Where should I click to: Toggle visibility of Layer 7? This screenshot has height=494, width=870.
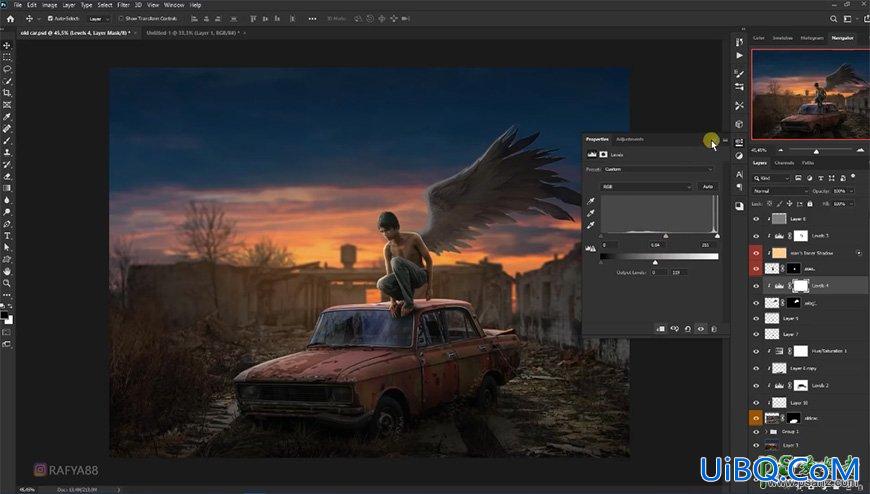coord(756,334)
